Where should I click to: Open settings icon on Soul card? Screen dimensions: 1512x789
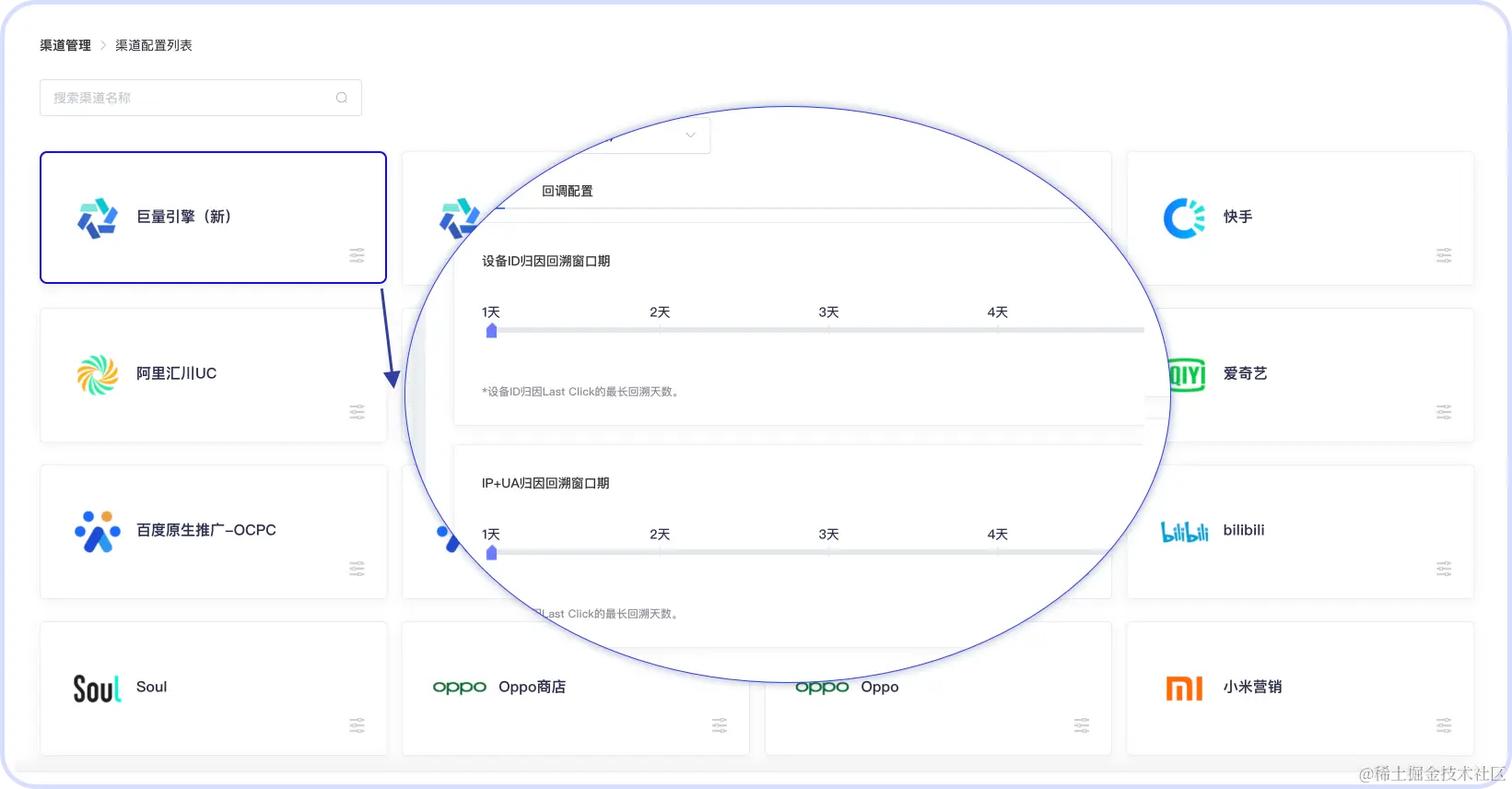(x=357, y=725)
